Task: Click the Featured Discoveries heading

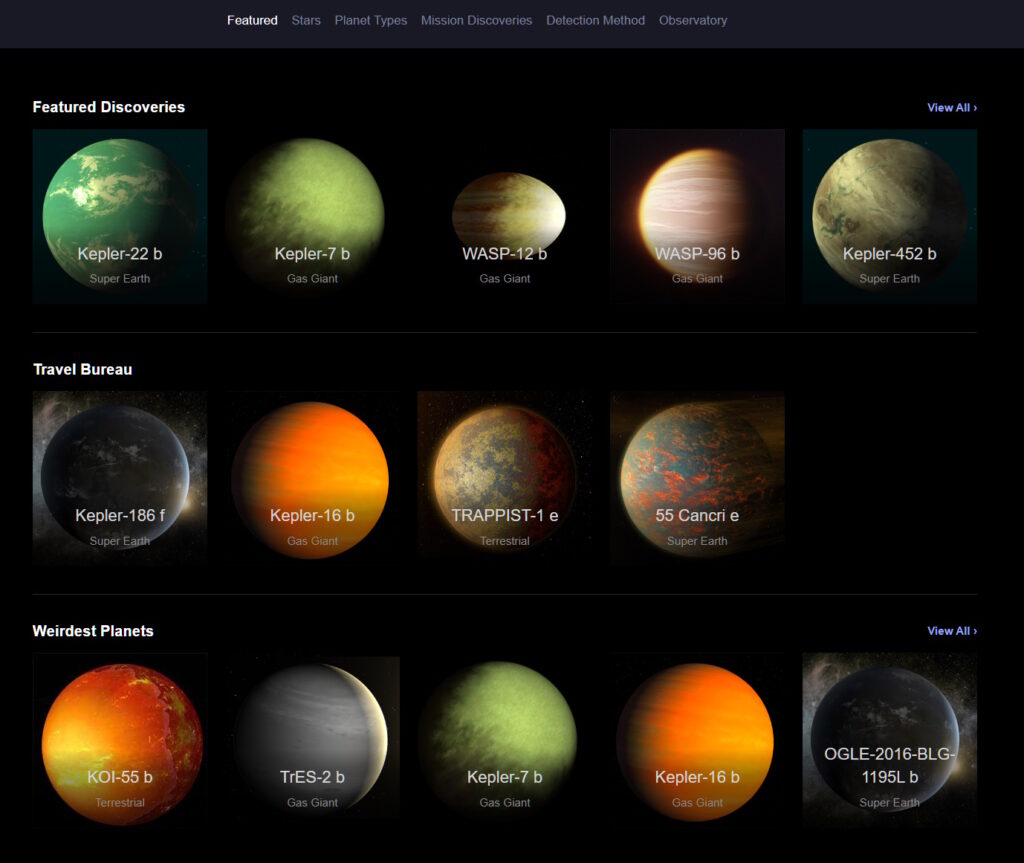Action: (108, 107)
